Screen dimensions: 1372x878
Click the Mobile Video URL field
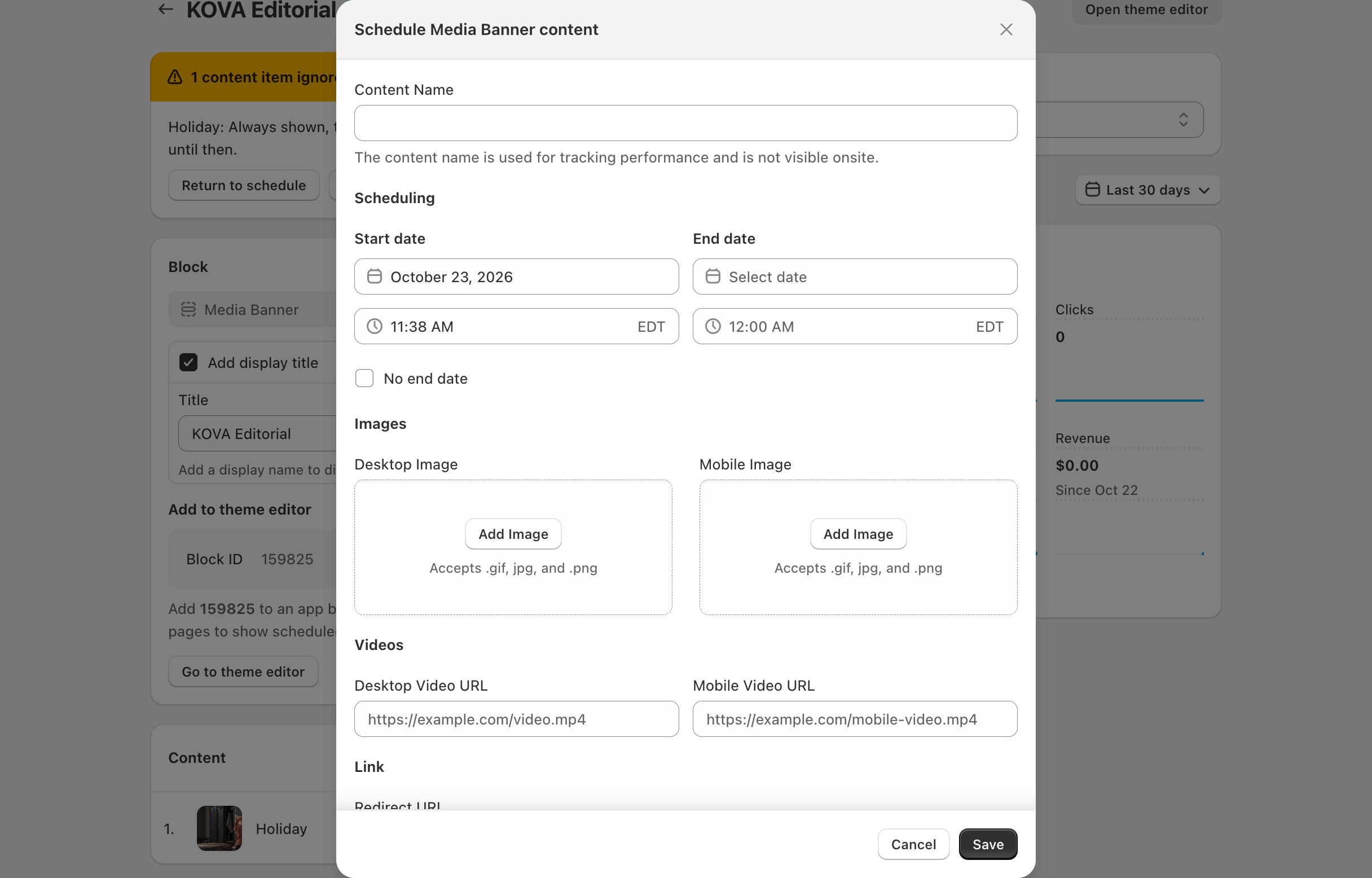855,719
